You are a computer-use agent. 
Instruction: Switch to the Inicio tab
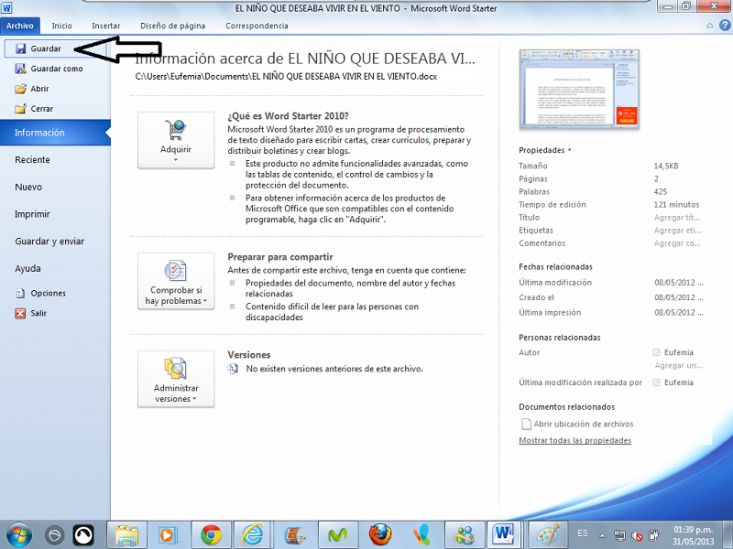(x=62, y=26)
